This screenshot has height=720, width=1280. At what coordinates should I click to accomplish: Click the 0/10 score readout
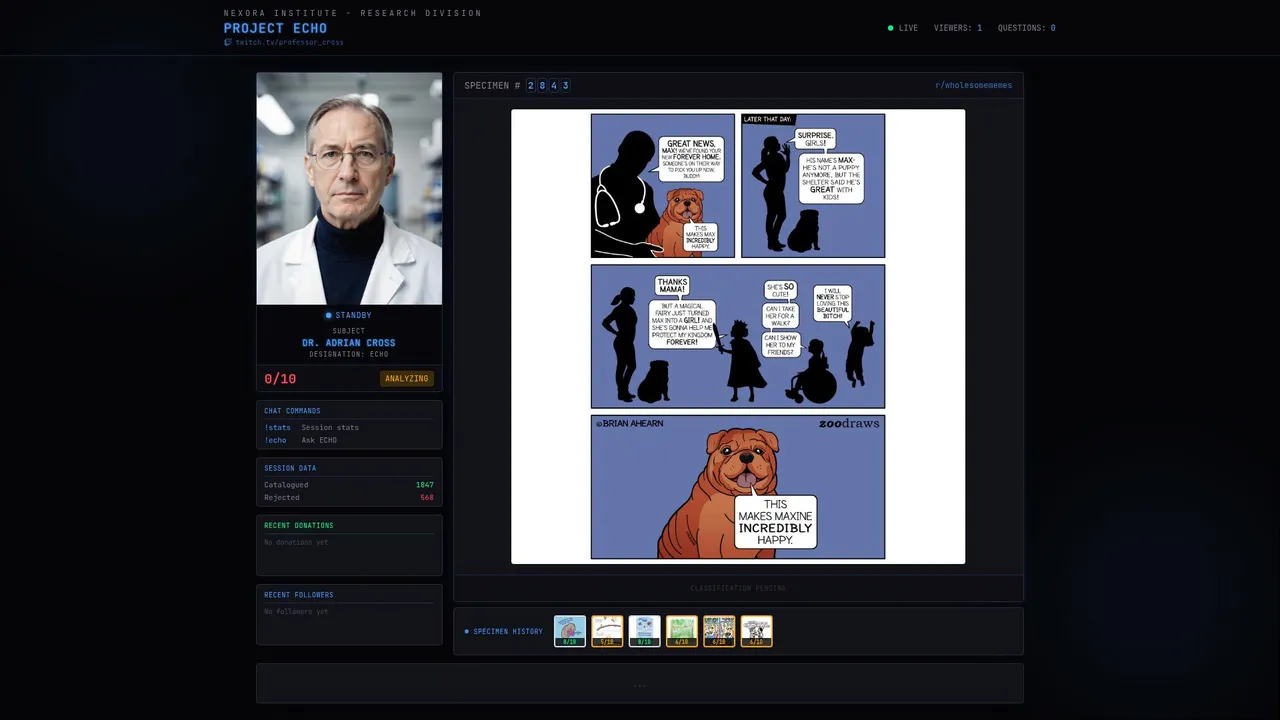click(280, 379)
